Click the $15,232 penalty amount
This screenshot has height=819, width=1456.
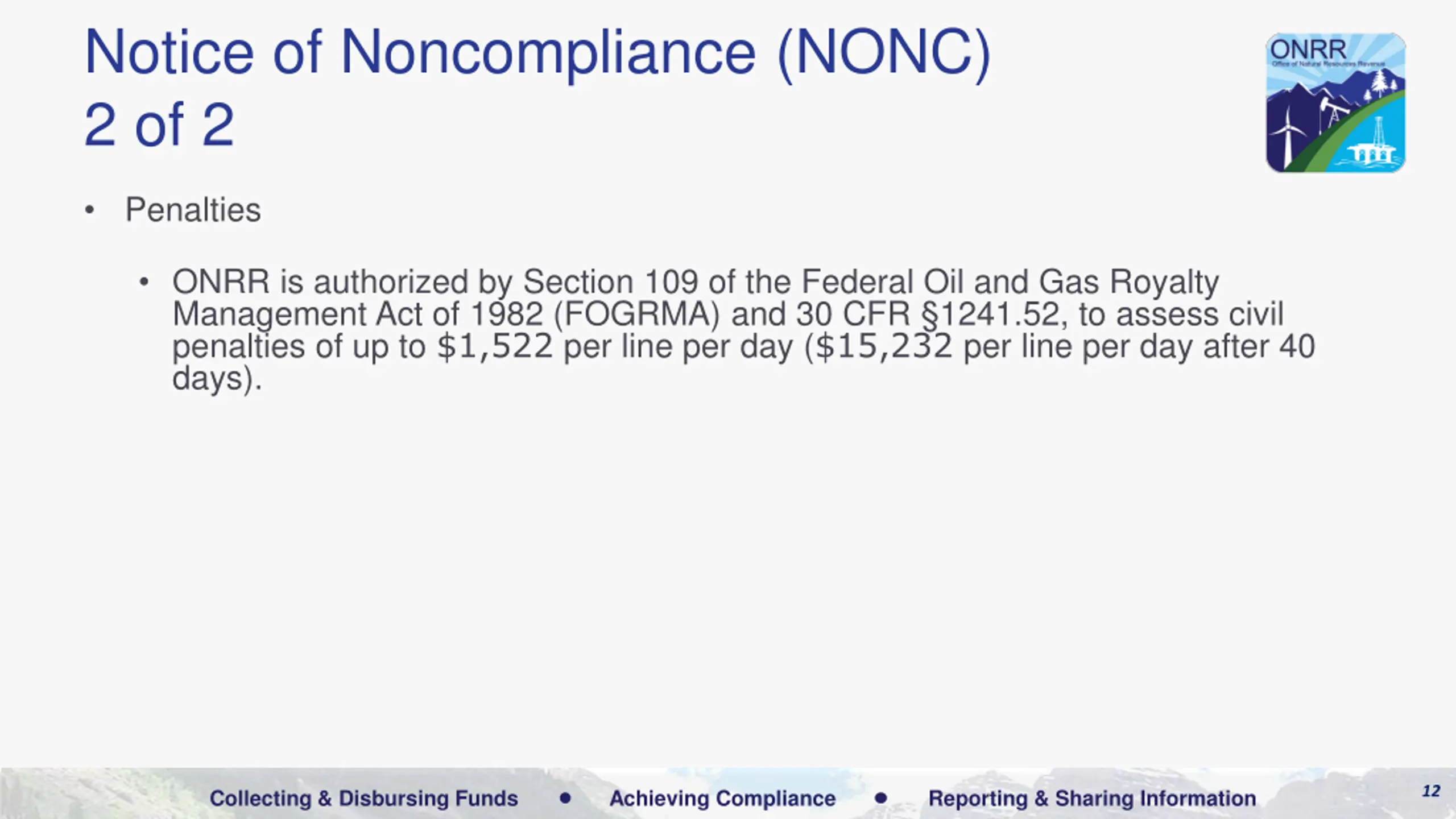pos(884,346)
